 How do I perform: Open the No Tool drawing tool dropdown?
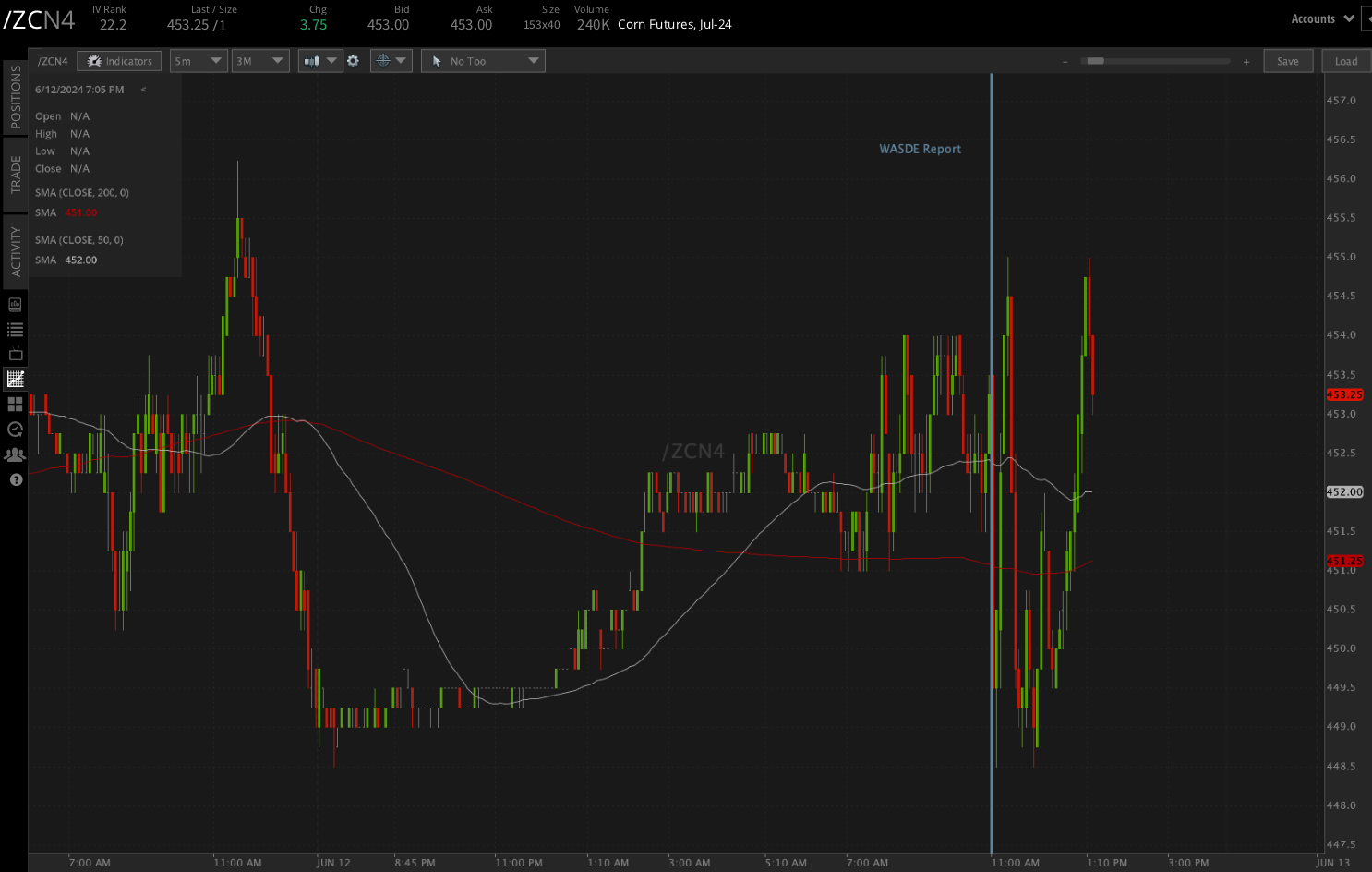coord(483,61)
